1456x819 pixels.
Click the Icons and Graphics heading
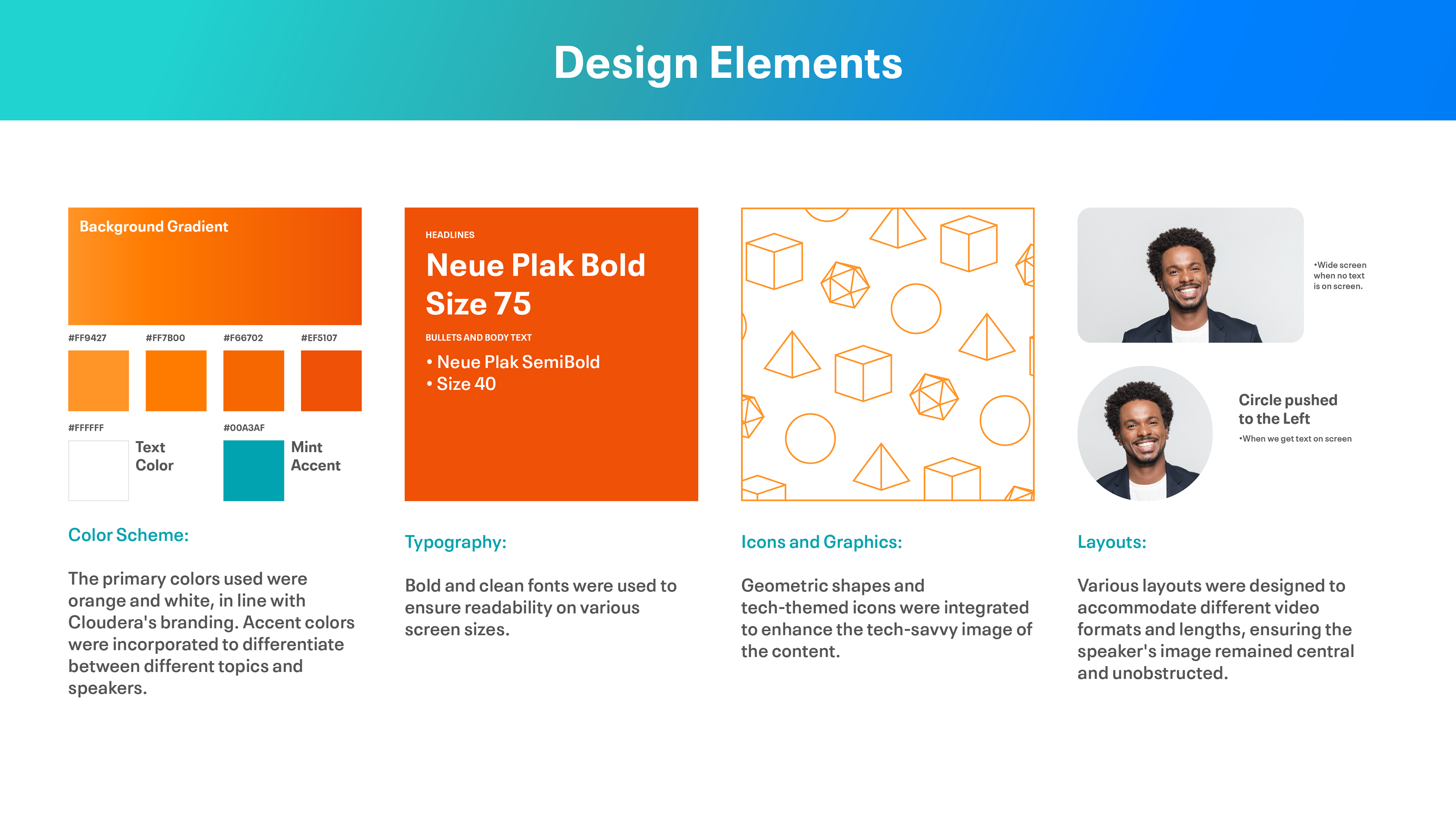(x=821, y=542)
